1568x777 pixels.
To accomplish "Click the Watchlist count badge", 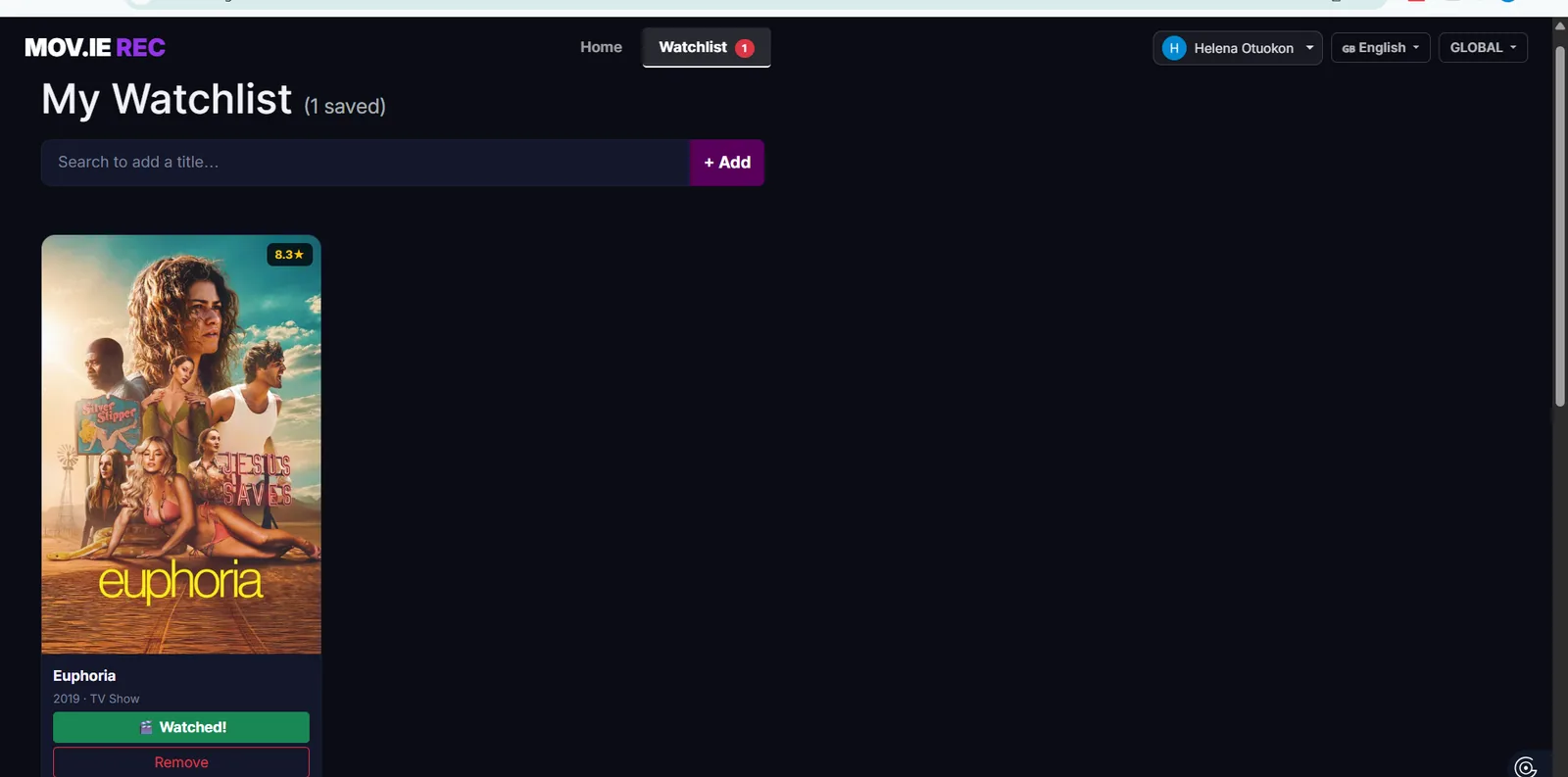I will (745, 48).
